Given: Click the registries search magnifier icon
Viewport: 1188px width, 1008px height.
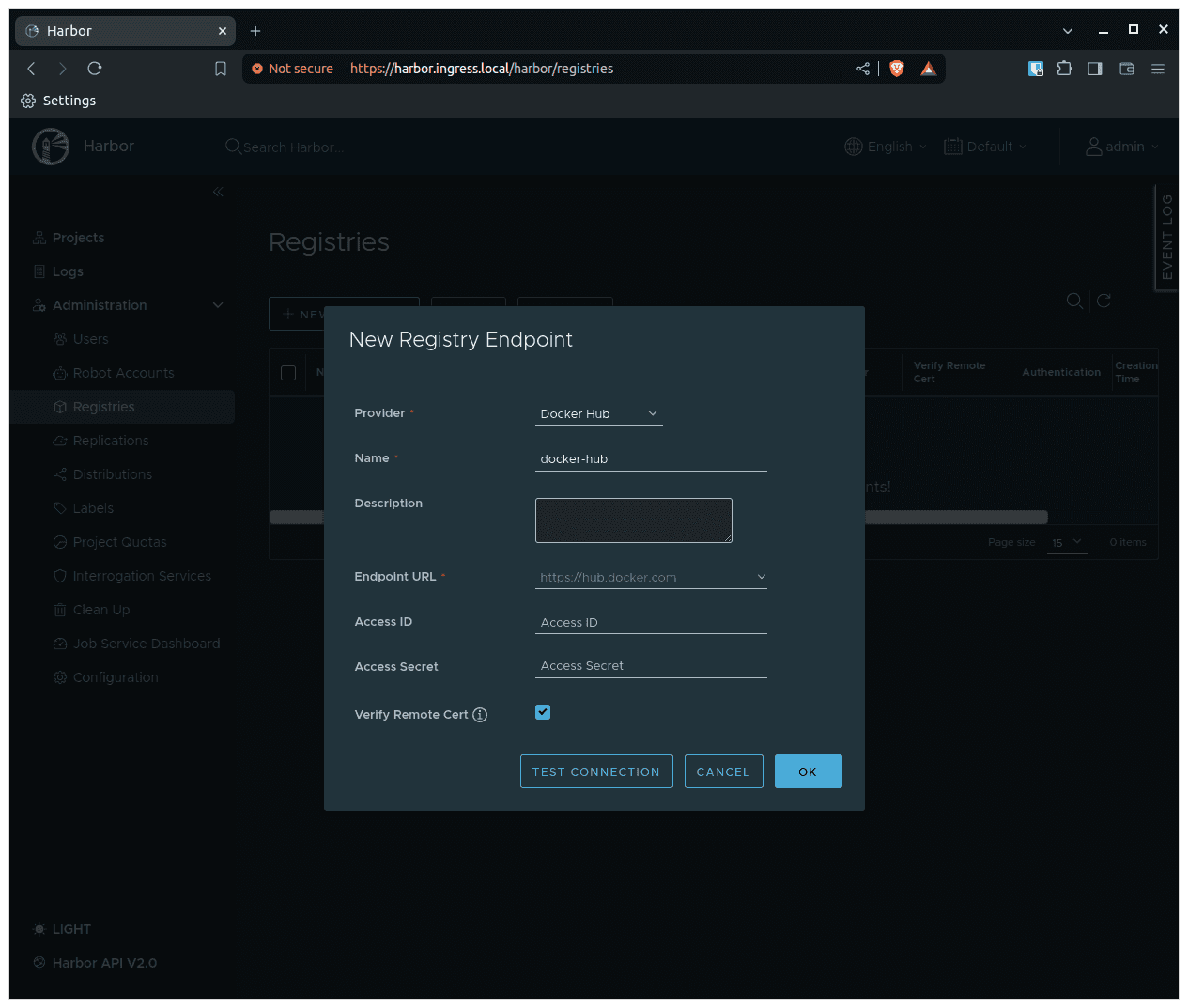Looking at the screenshot, I should [1074, 301].
